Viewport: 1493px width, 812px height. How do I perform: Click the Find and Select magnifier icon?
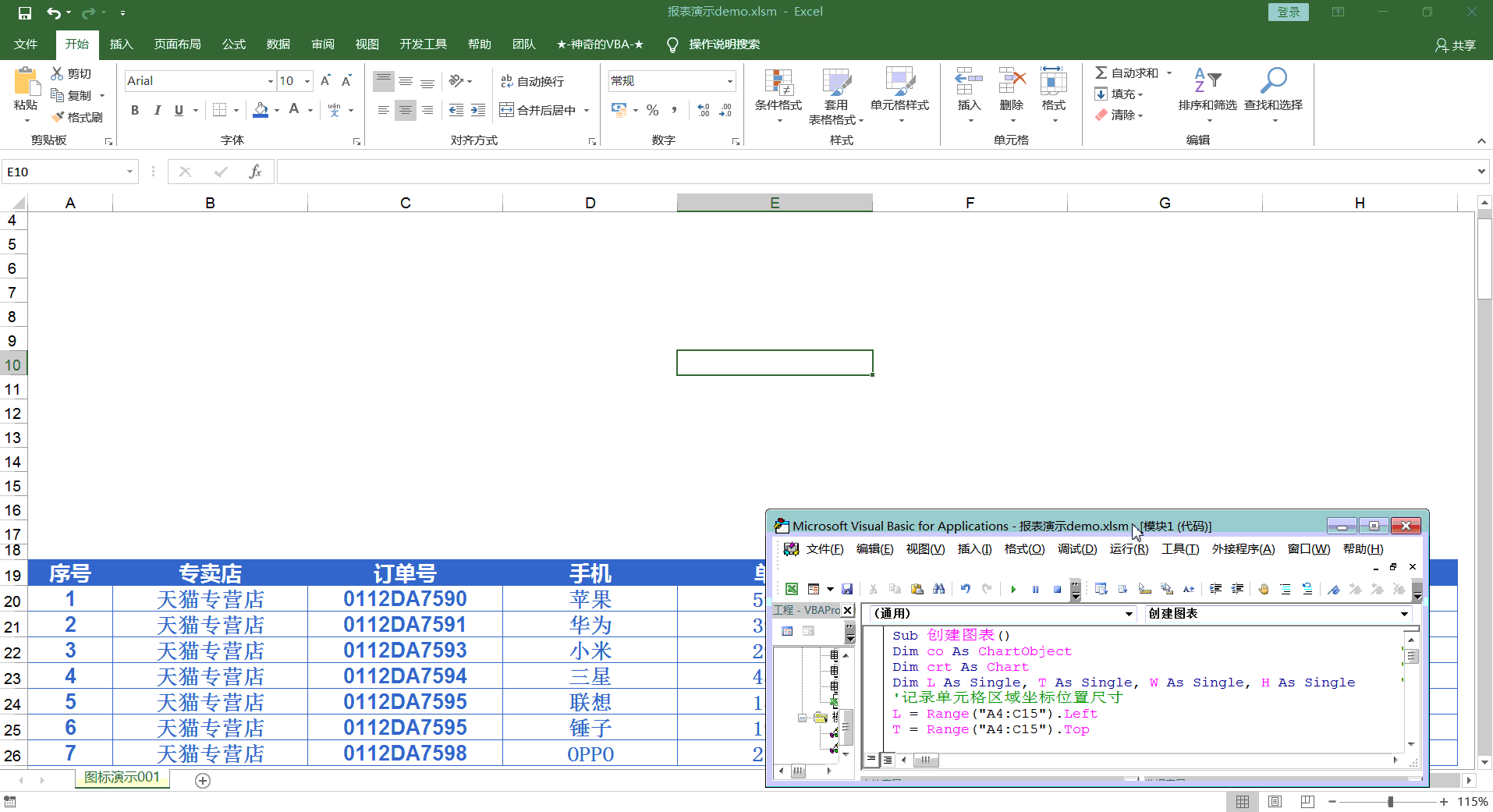pos(1273,80)
